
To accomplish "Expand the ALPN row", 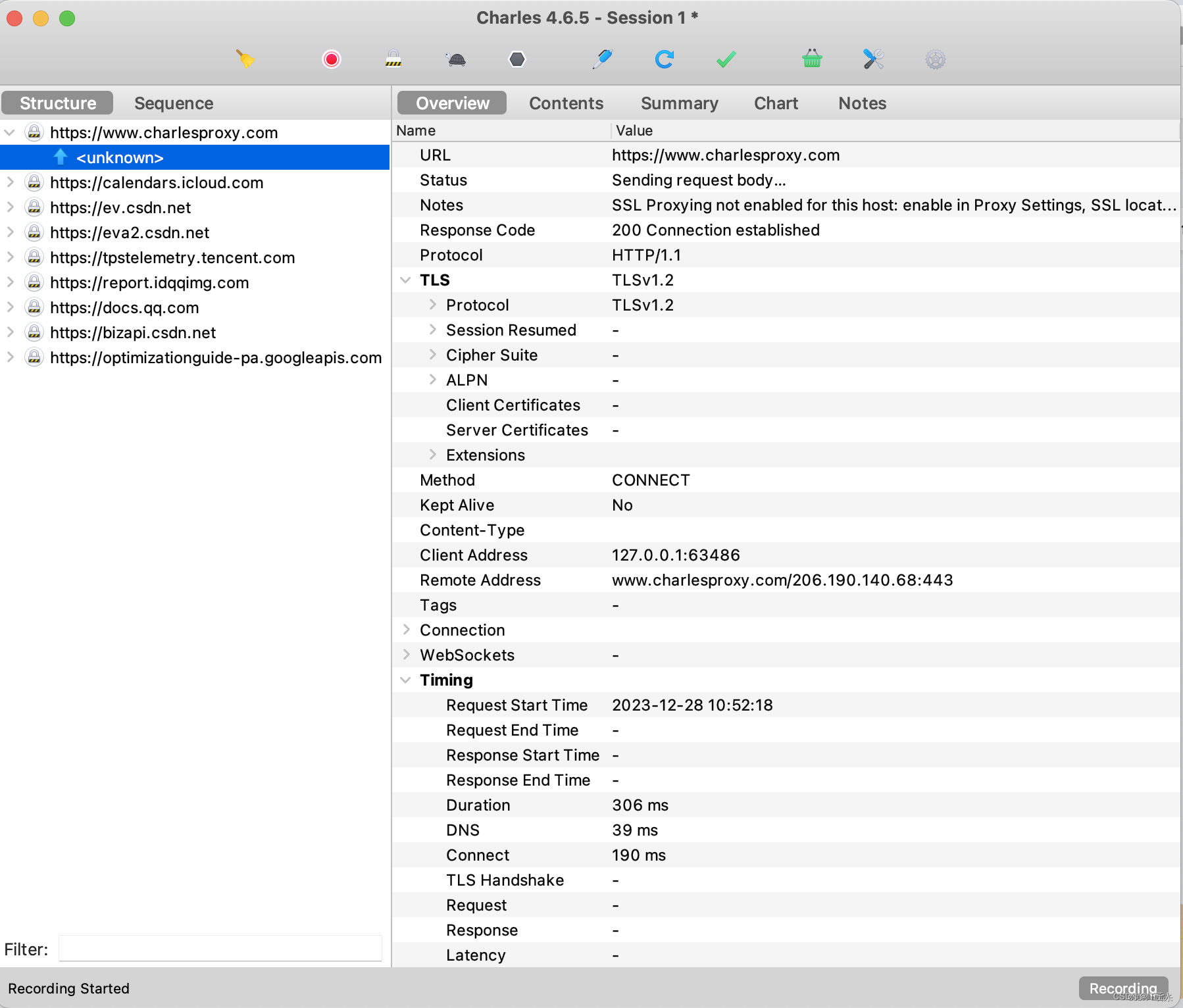I will pyautogui.click(x=432, y=380).
